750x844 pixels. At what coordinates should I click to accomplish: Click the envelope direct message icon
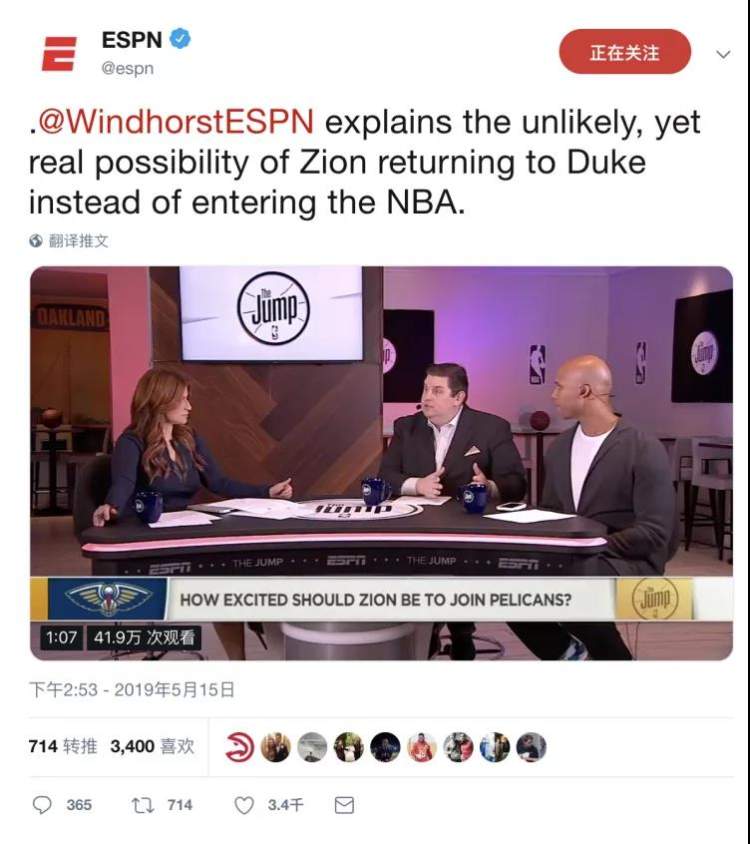point(344,805)
